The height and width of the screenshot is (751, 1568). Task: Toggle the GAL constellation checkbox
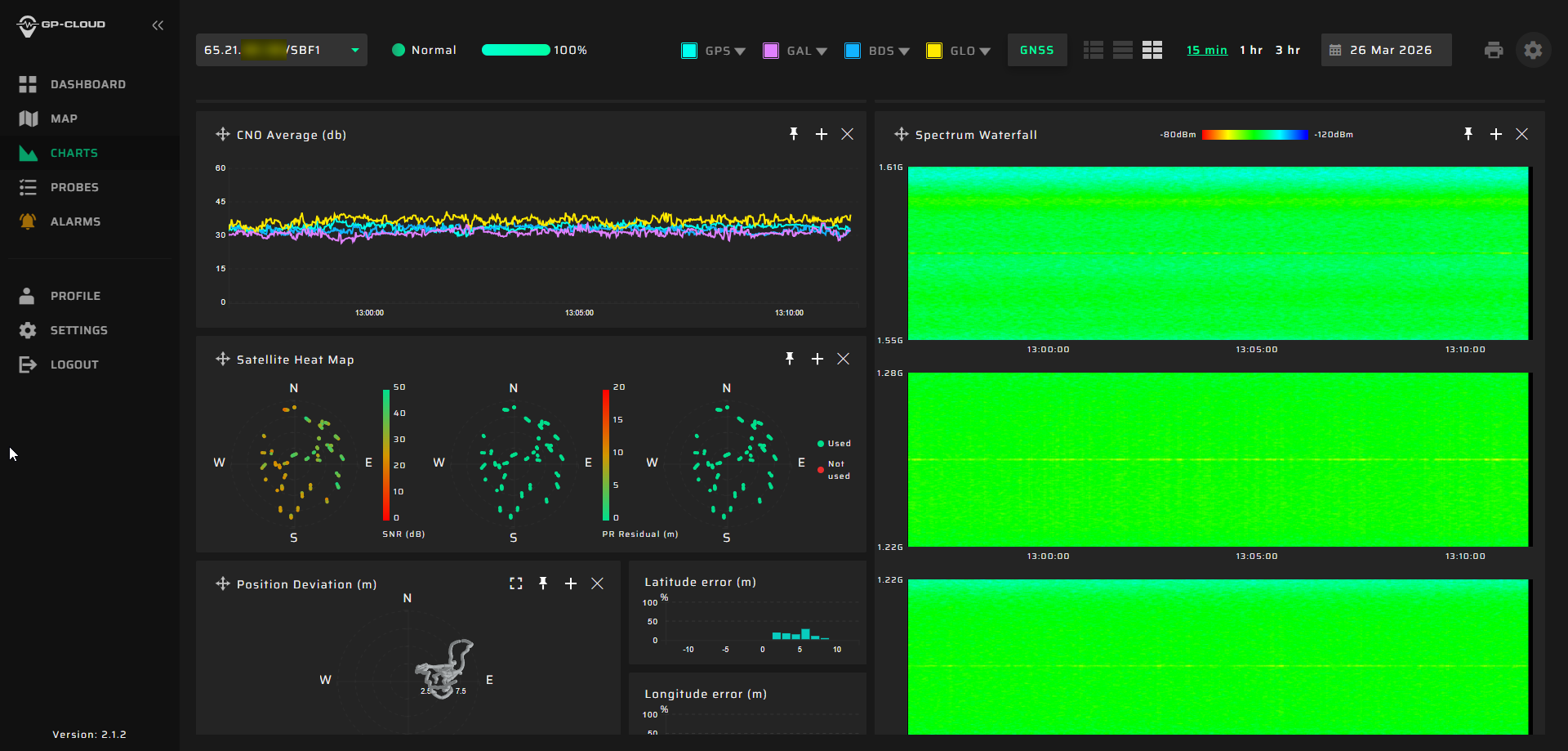771,51
